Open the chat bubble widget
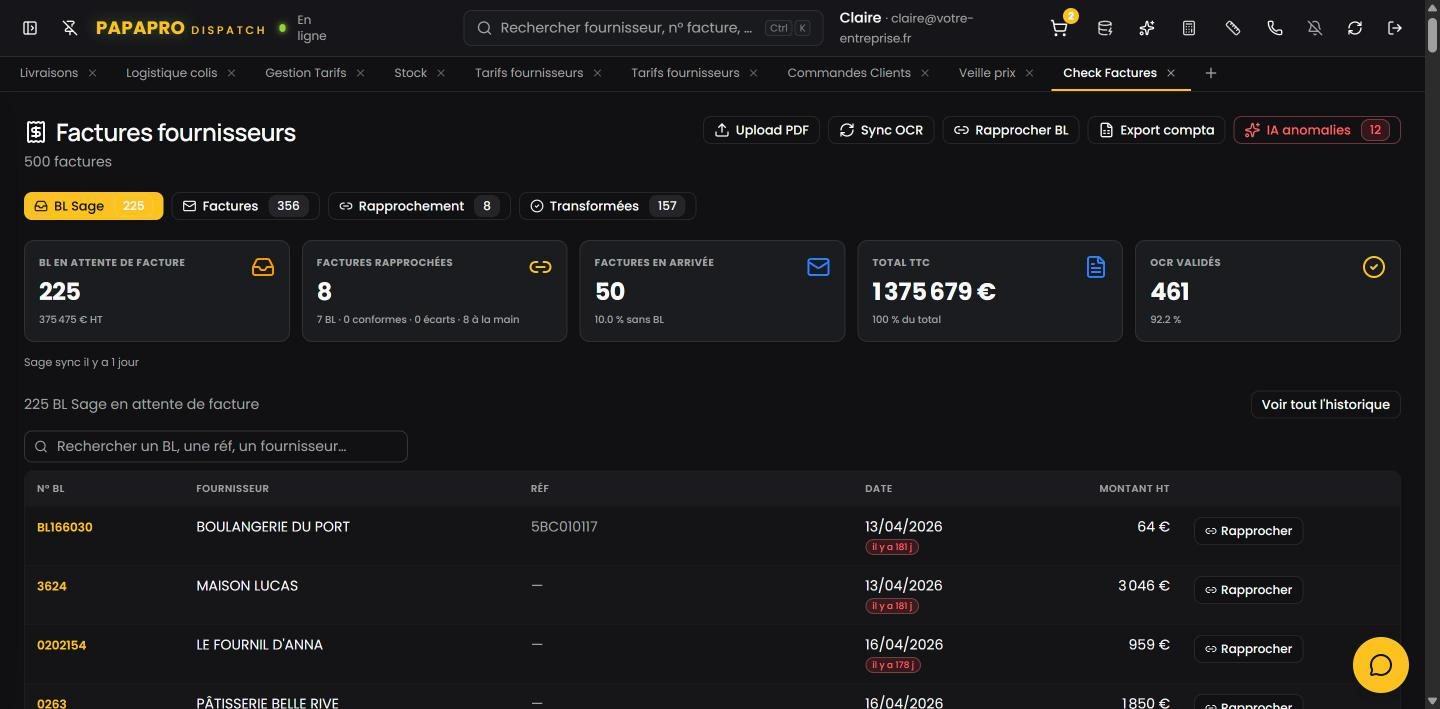The width and height of the screenshot is (1440, 709). coord(1381,665)
